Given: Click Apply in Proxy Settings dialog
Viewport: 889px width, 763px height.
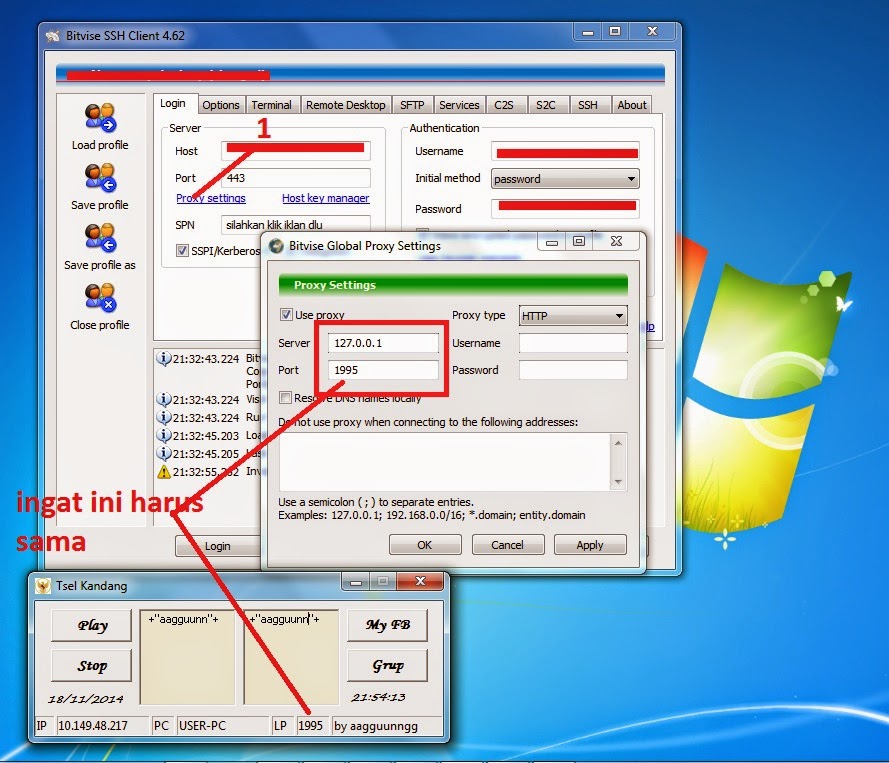Looking at the screenshot, I should (590, 545).
